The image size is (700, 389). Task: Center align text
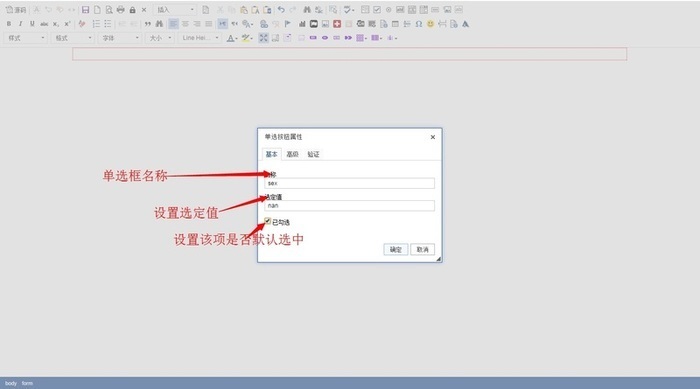click(x=185, y=24)
